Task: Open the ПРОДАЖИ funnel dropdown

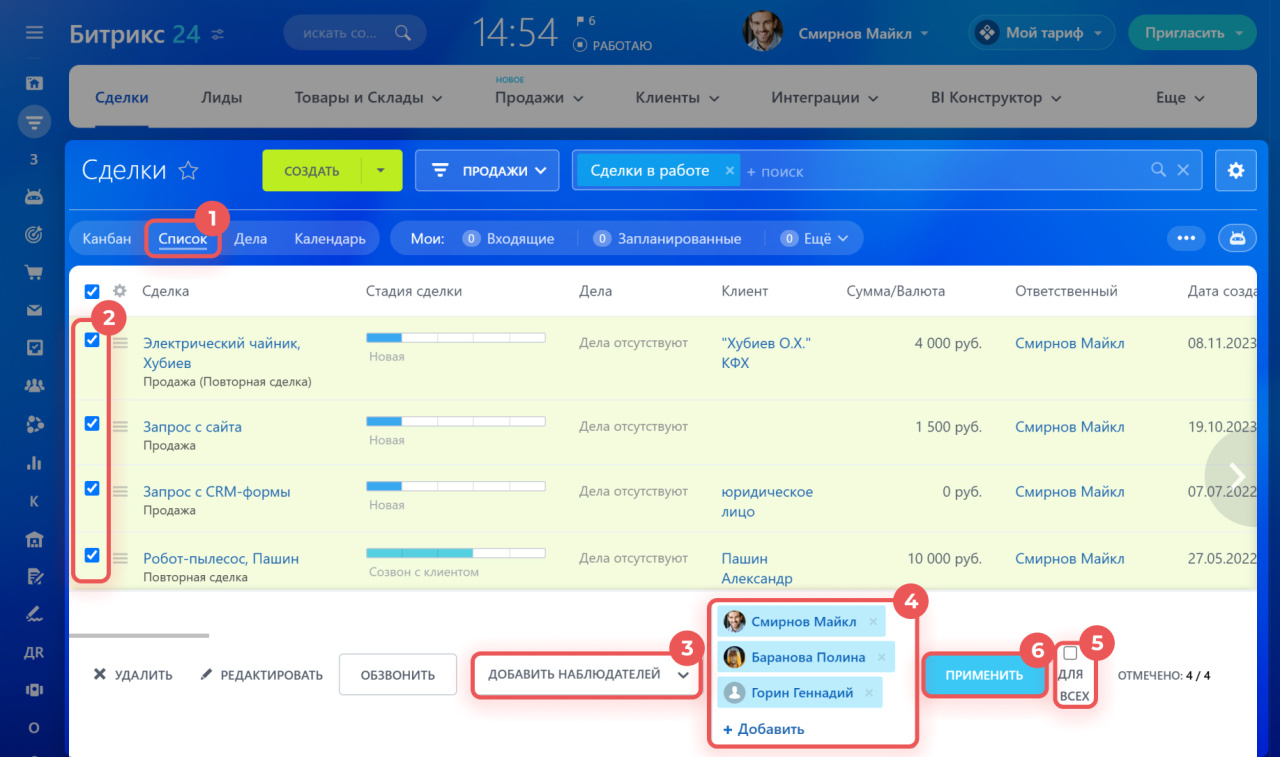Action: 486,171
